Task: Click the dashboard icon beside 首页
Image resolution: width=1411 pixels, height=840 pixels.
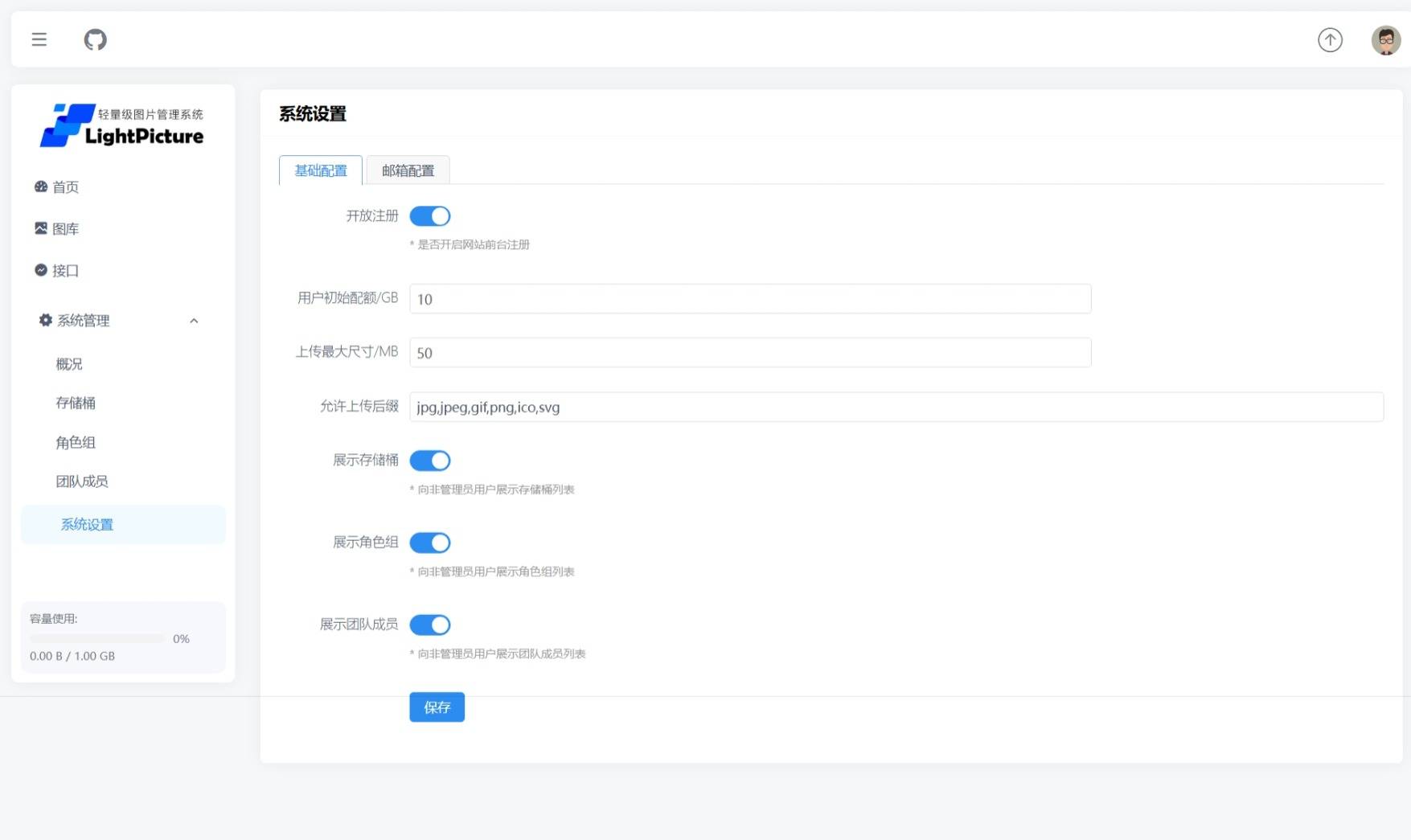Action: (41, 186)
